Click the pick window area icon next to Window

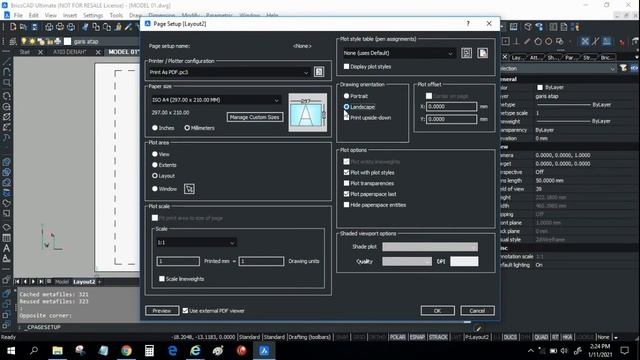pyautogui.click(x=189, y=189)
